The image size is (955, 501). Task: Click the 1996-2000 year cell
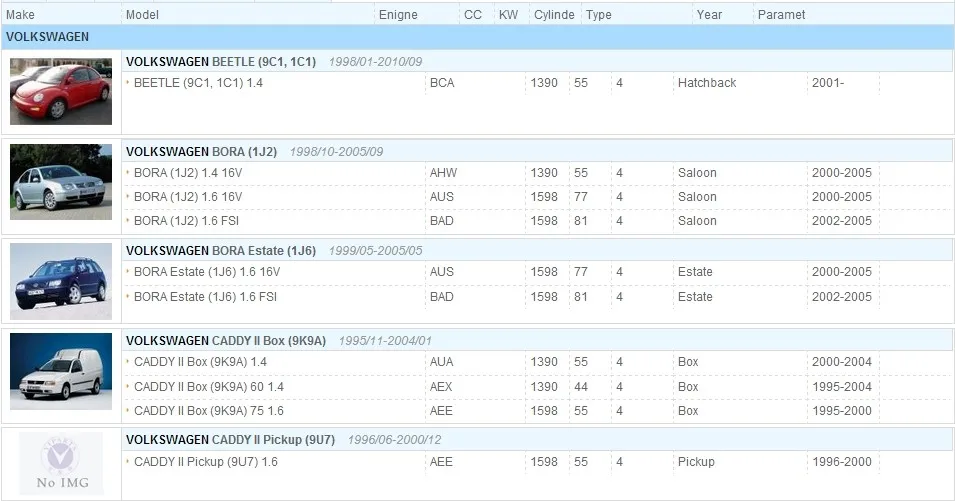click(841, 461)
